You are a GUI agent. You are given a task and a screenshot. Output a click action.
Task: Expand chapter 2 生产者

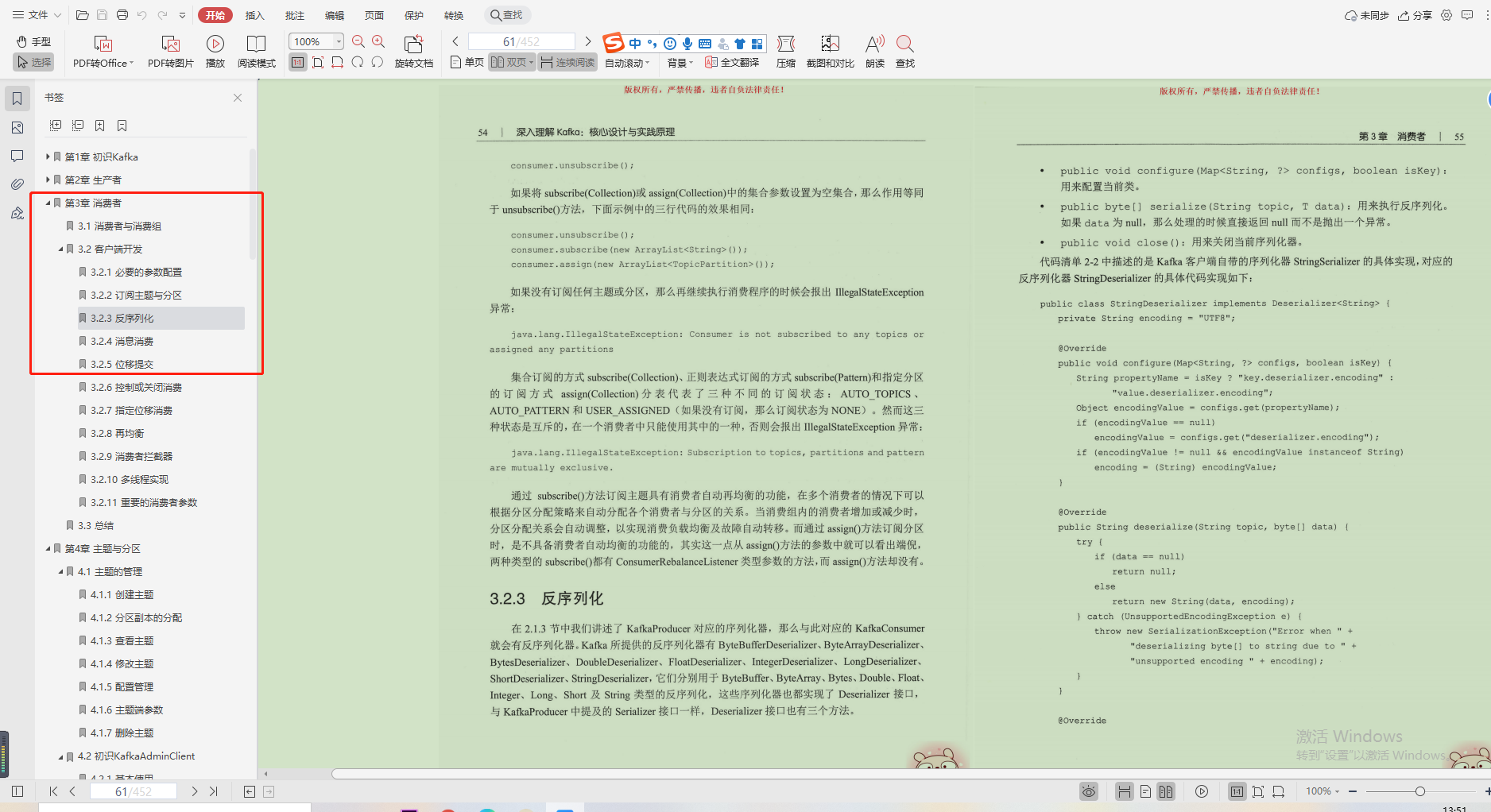tap(48, 180)
